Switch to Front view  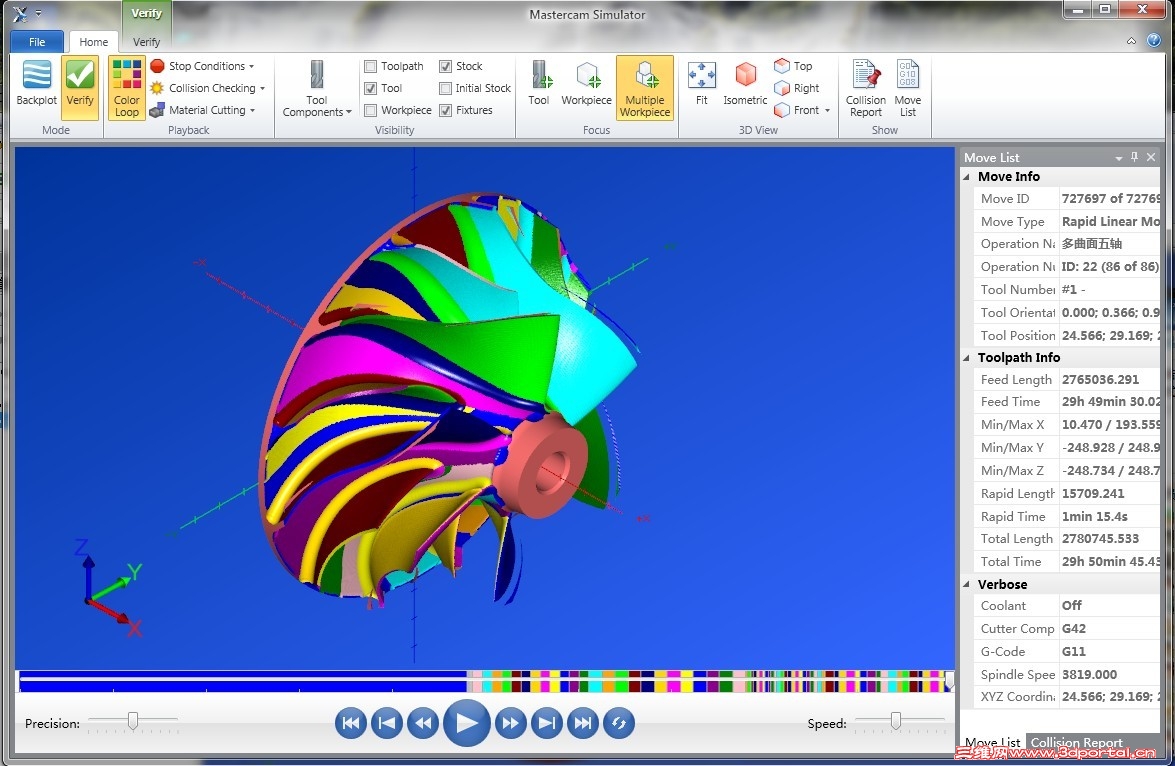[797, 110]
